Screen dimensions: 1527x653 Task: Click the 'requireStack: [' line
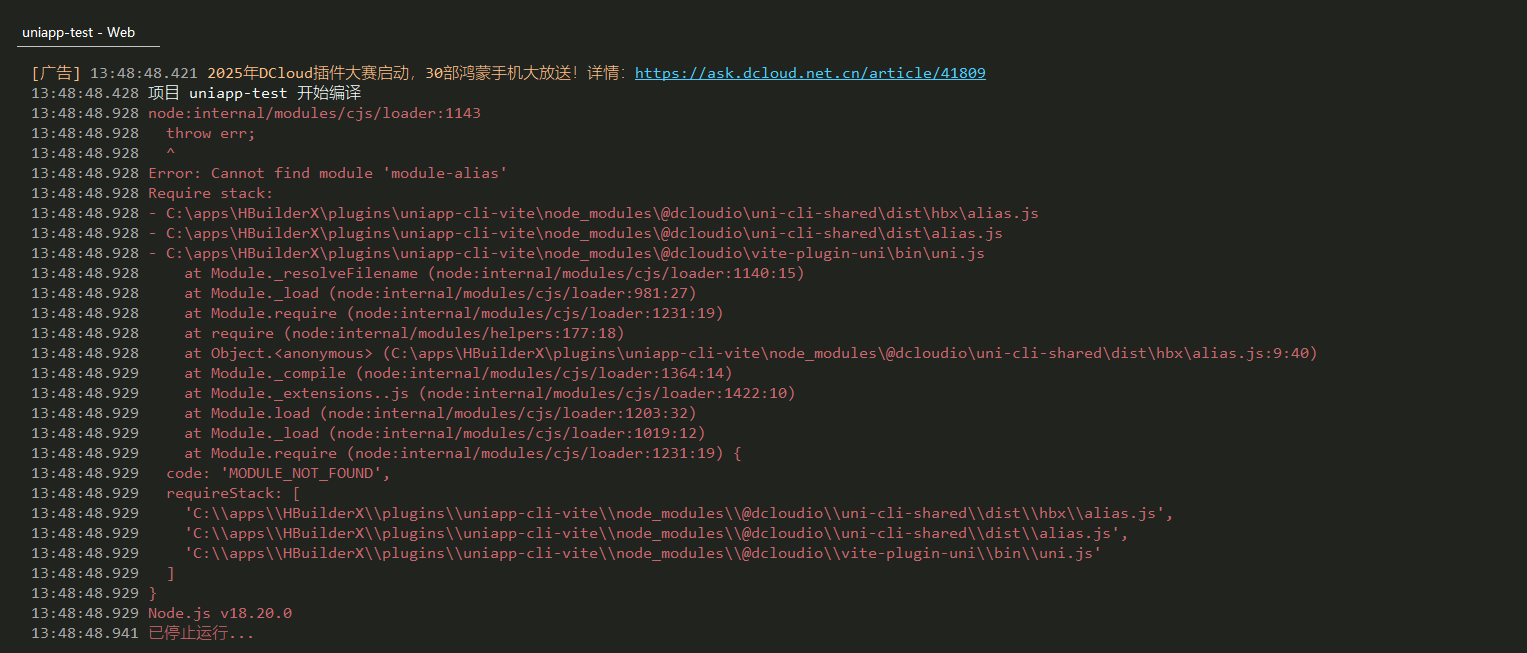(x=233, y=493)
